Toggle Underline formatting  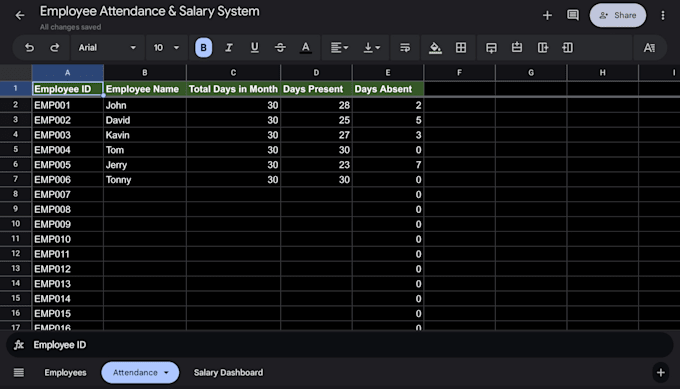click(255, 48)
